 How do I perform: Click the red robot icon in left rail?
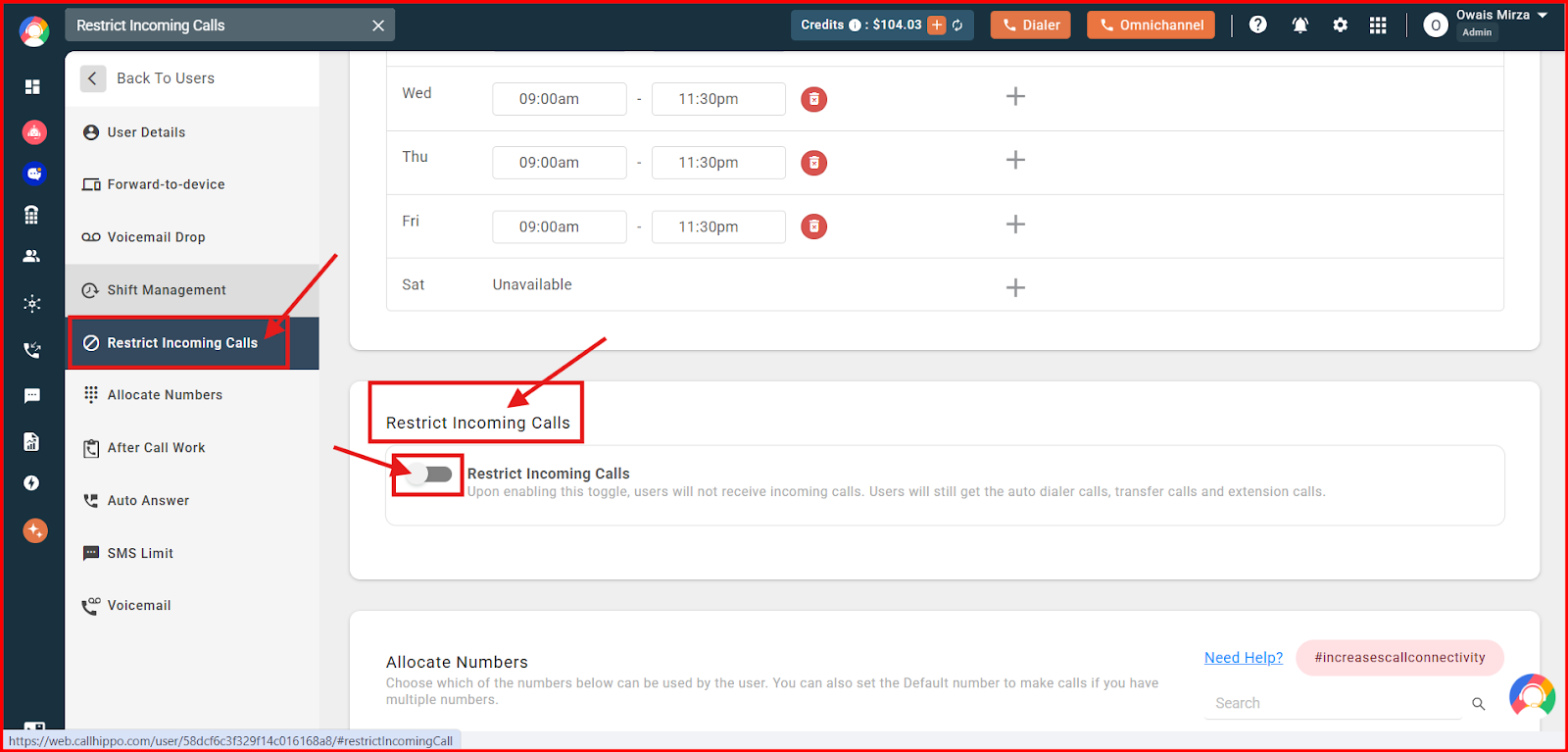coord(34,131)
